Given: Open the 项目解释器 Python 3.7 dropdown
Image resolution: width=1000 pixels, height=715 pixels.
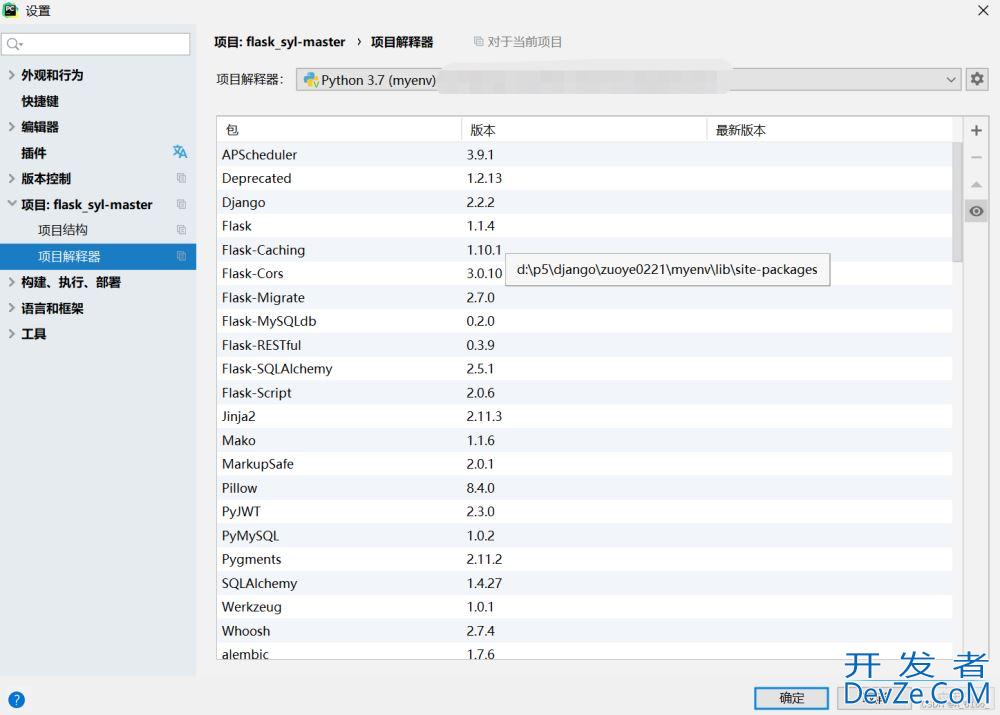Looking at the screenshot, I should (x=628, y=80).
